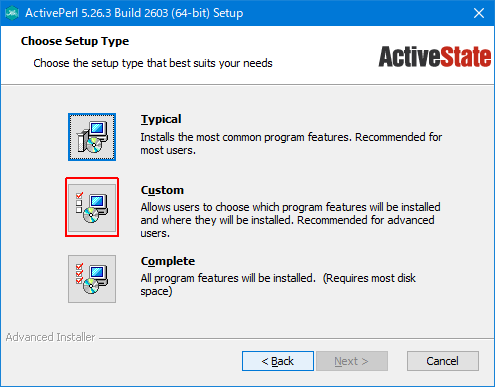Click the Advanced Installer label
Image resolution: width=495 pixels, height=387 pixels.
coord(50,337)
